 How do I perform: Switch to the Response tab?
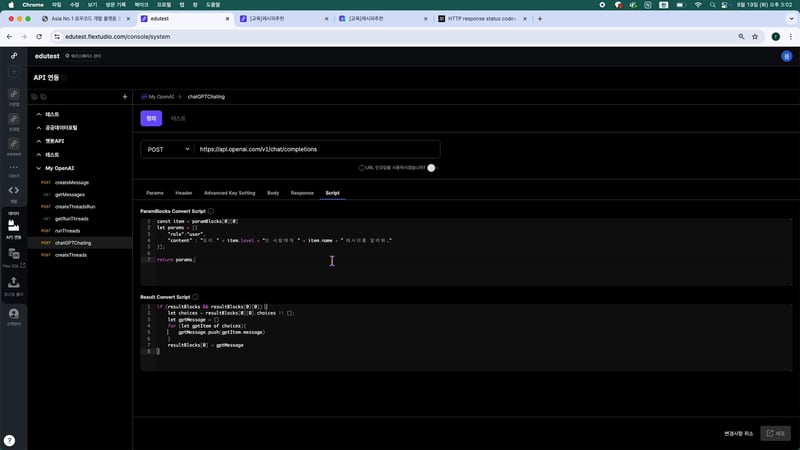(x=302, y=192)
